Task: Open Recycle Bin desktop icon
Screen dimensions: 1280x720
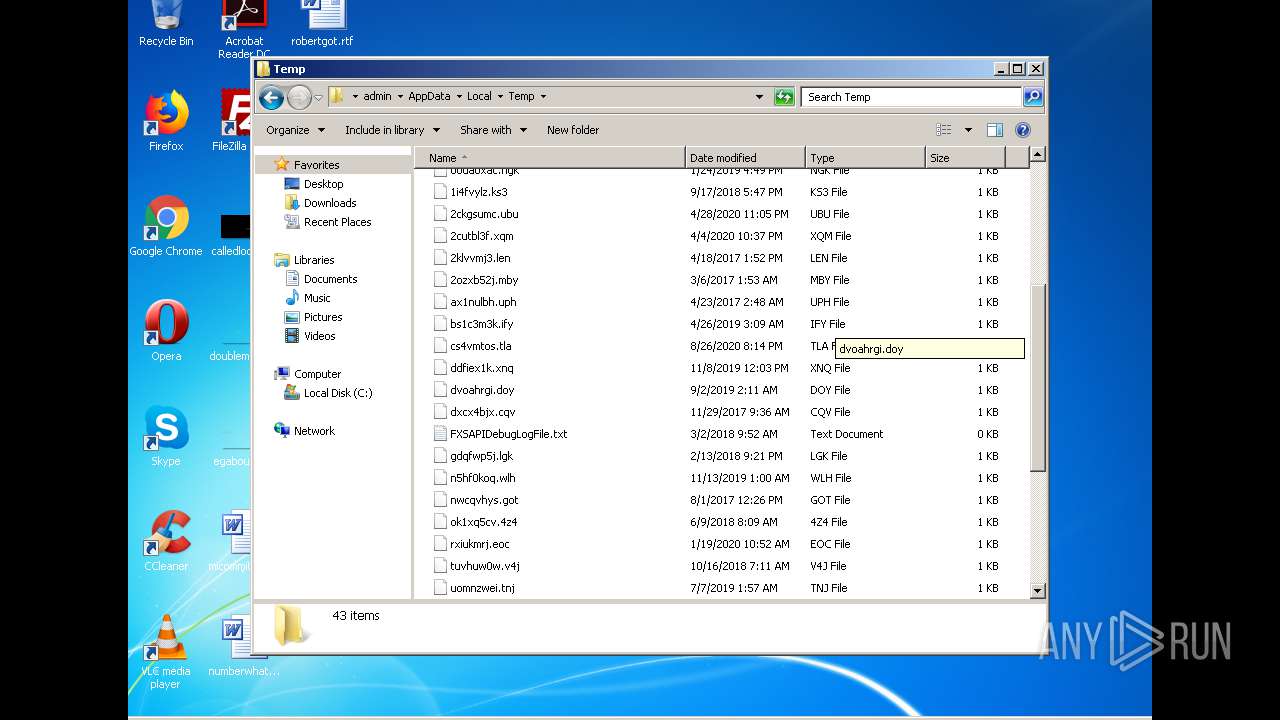Action: [x=166, y=24]
